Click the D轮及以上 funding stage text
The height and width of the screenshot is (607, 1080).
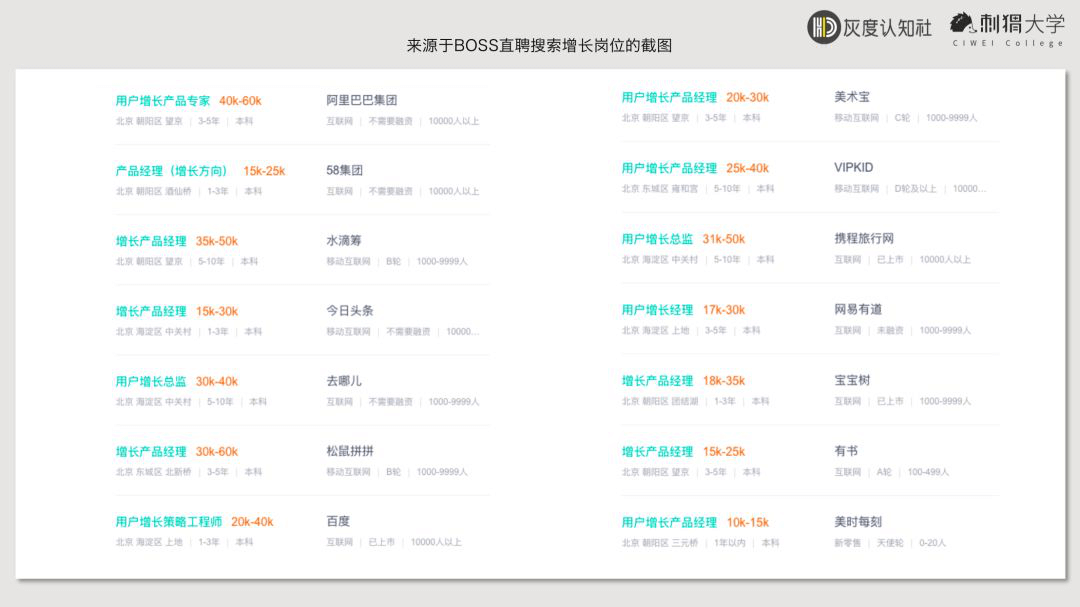[x=915, y=189]
